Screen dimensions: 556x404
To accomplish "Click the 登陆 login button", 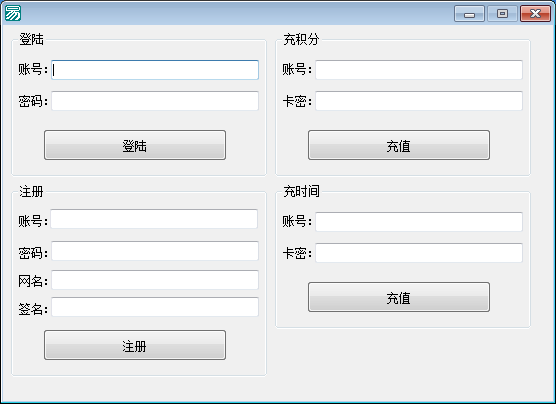I will point(135,145).
